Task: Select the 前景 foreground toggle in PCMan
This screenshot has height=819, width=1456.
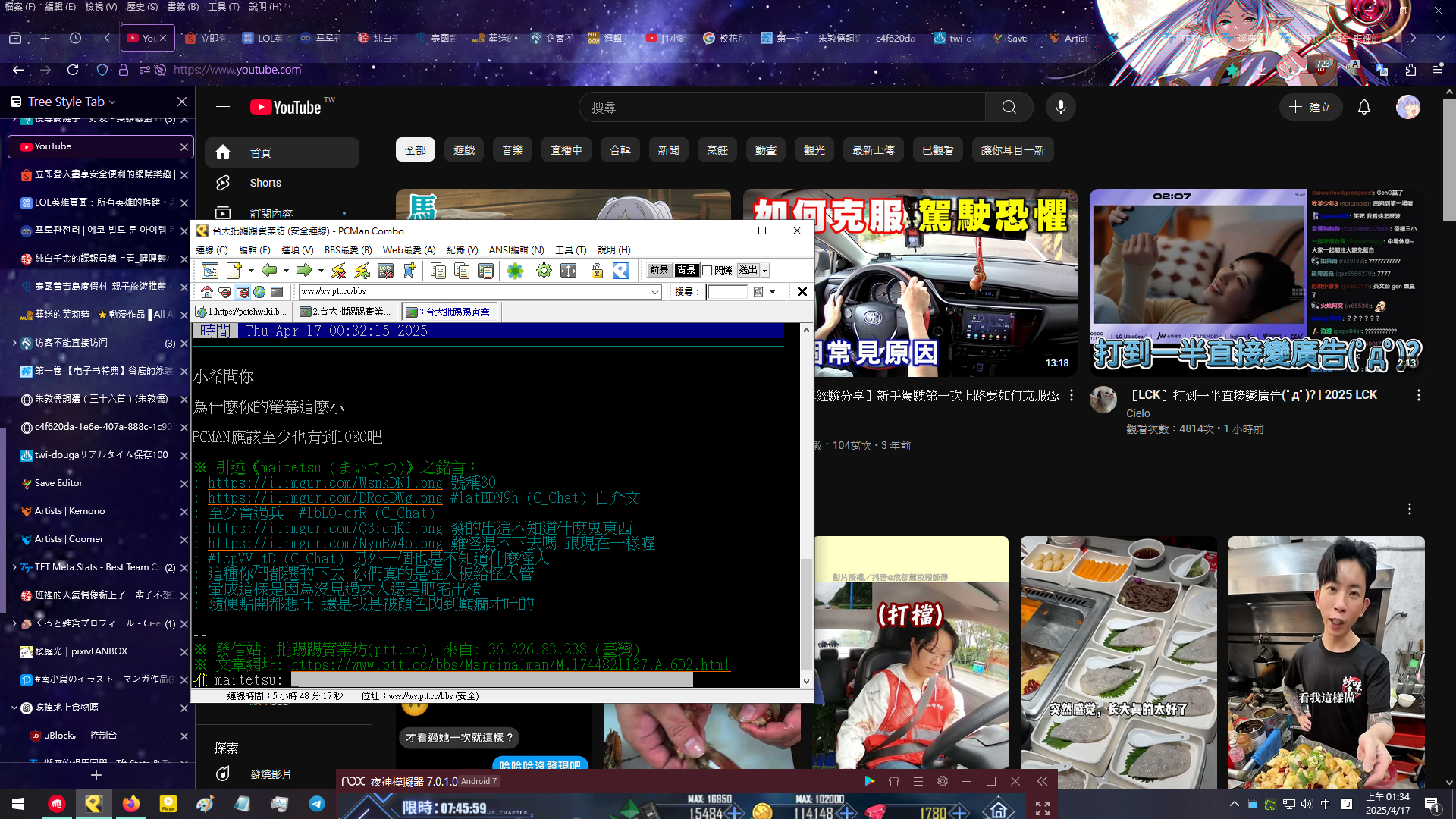Action: tap(659, 270)
